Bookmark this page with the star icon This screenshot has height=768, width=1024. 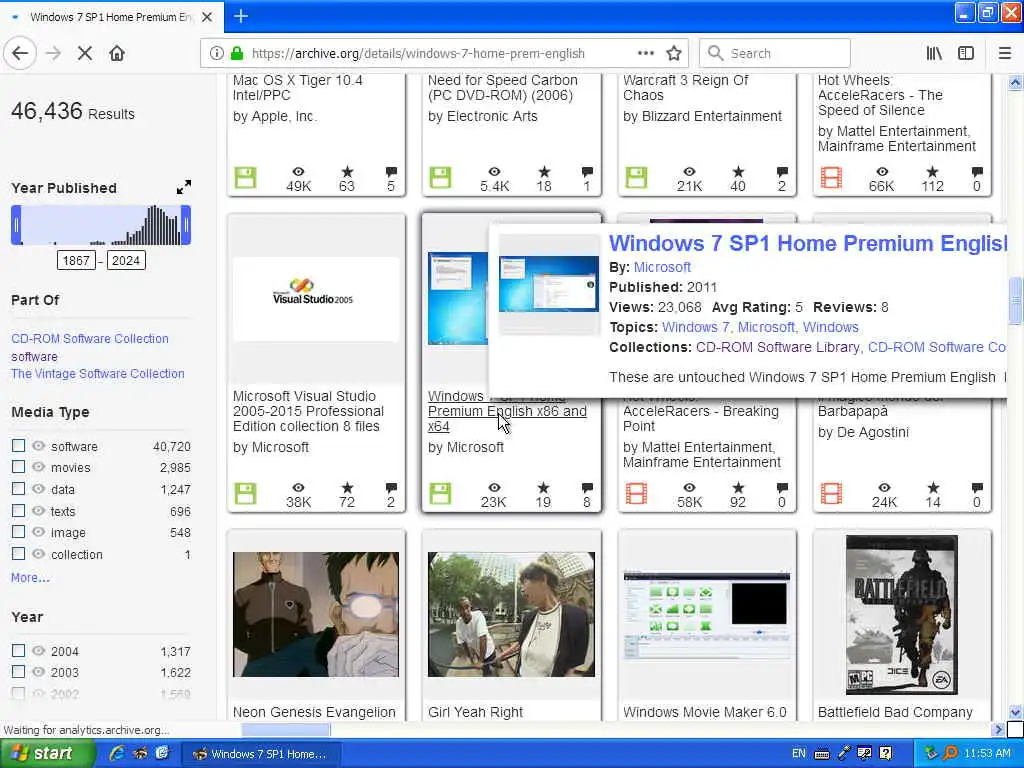click(x=674, y=54)
